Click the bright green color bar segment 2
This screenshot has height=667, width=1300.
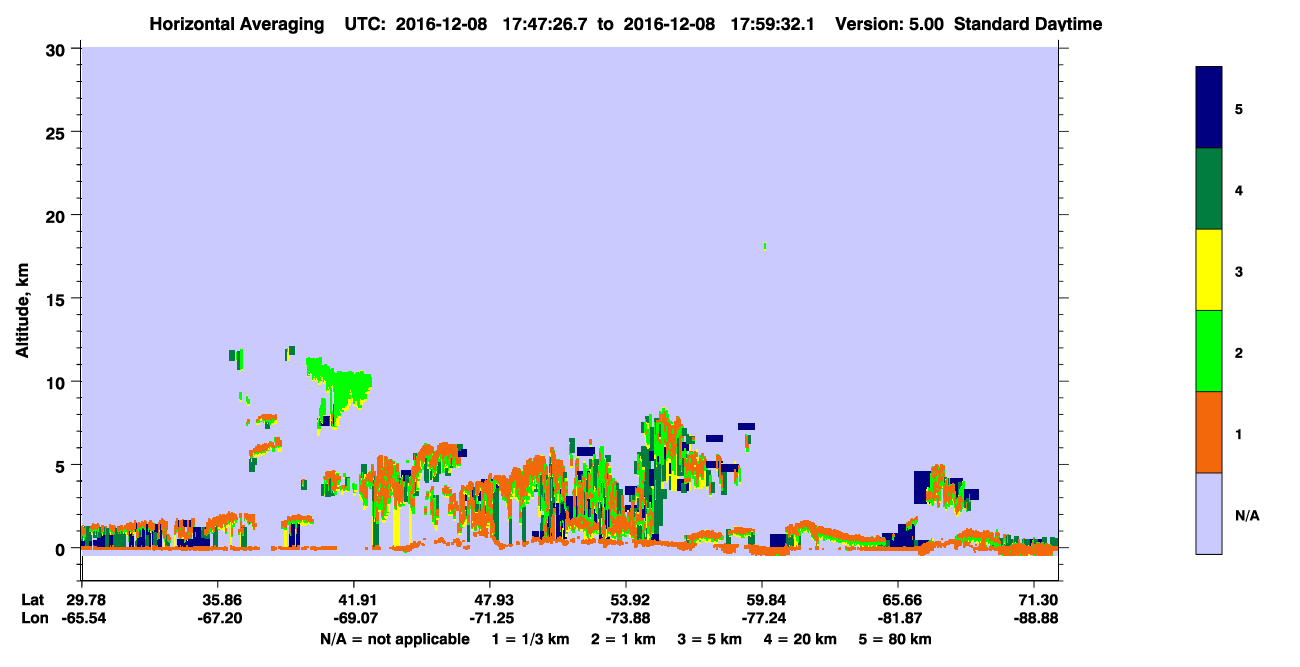click(x=1209, y=351)
